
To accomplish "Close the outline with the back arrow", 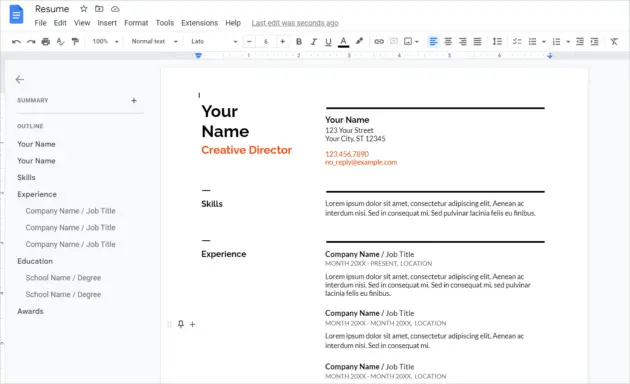I will pyautogui.click(x=20, y=80).
